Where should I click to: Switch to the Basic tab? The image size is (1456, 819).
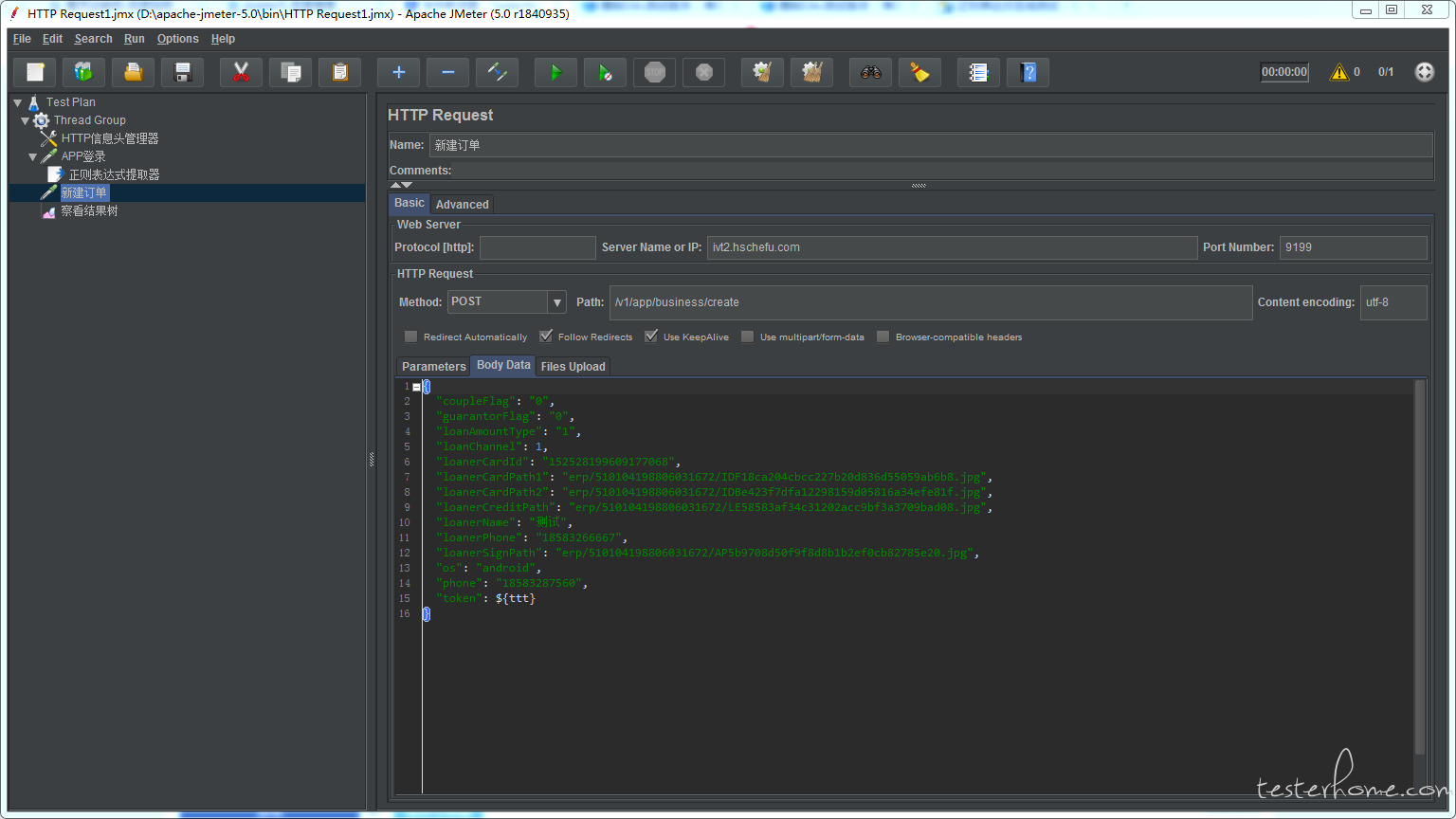[409, 203]
